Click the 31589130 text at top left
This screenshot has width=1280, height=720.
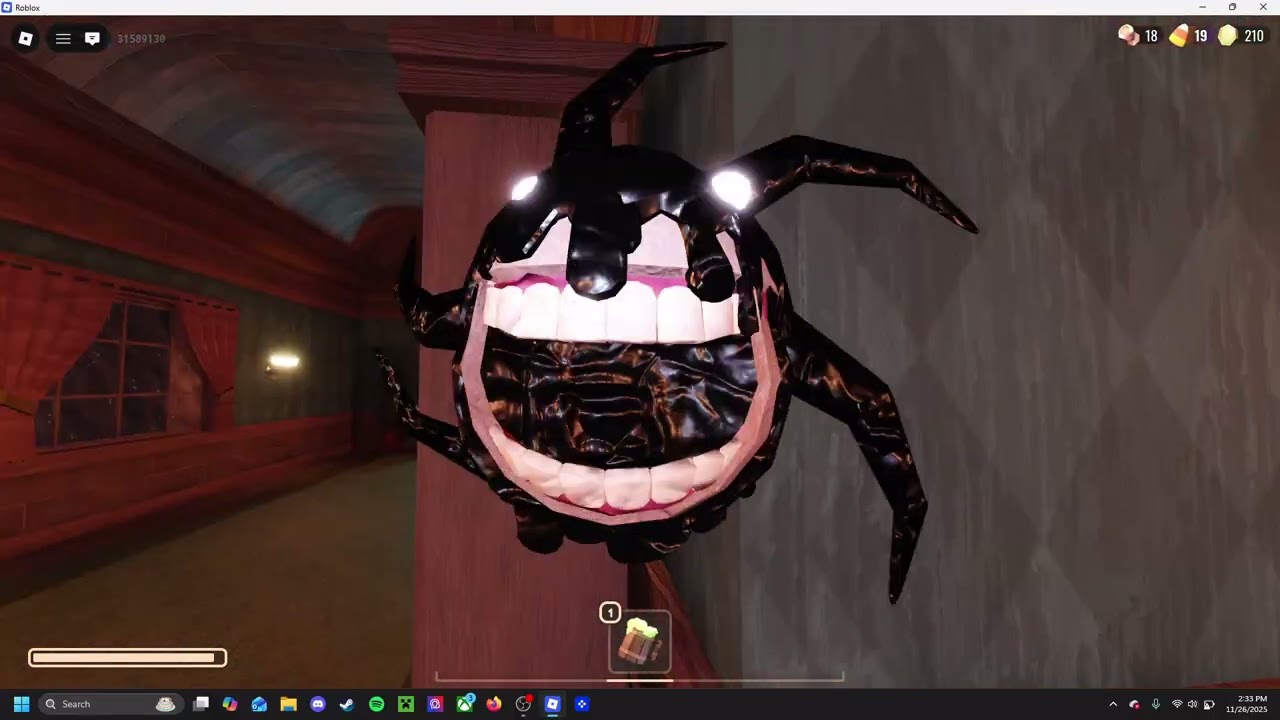click(x=141, y=39)
